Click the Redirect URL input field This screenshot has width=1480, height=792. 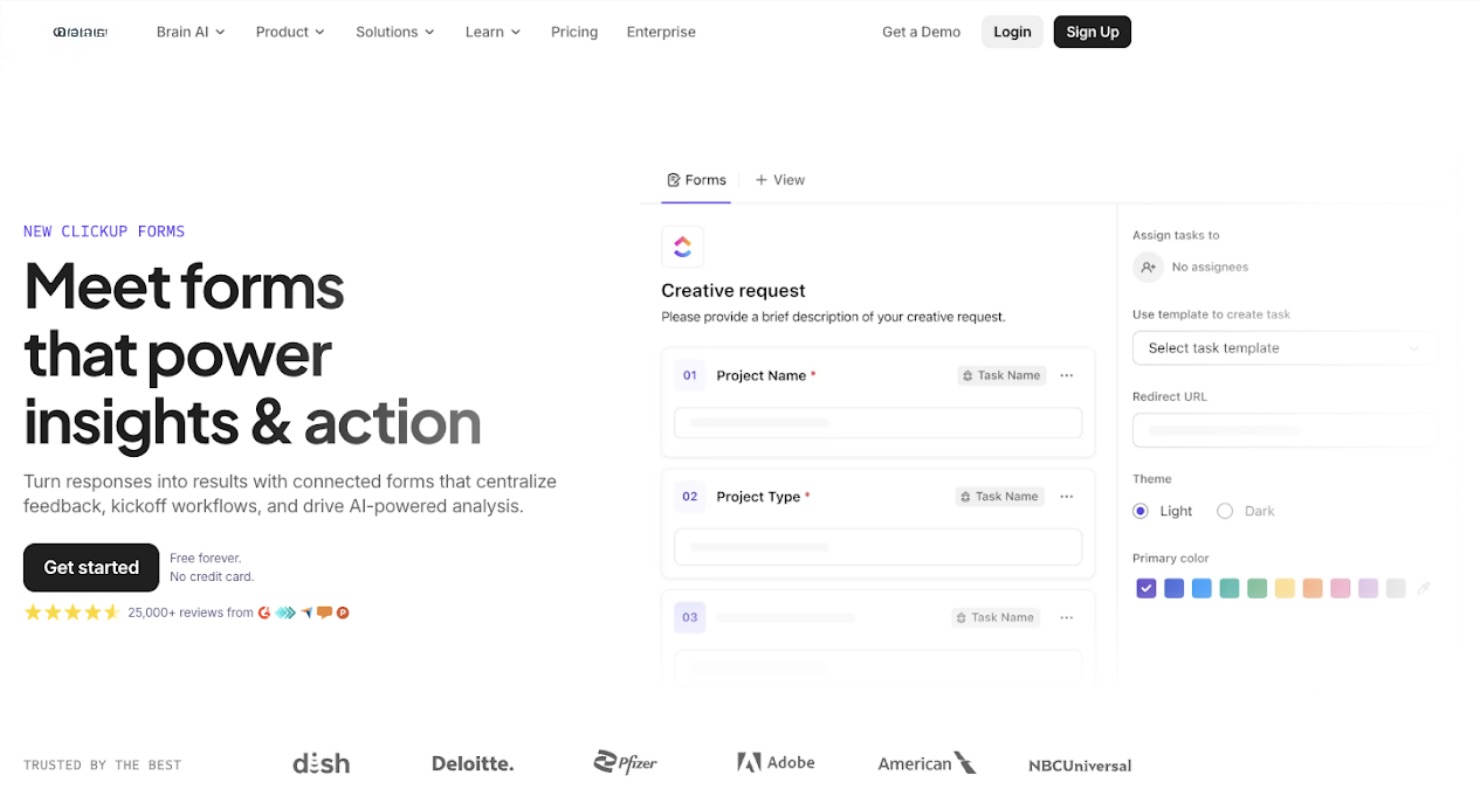click(1284, 430)
